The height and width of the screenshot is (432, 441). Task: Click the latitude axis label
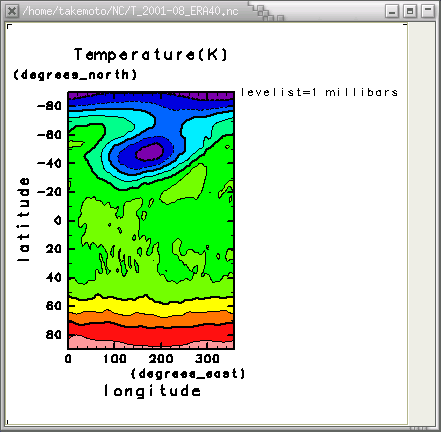coord(24,219)
